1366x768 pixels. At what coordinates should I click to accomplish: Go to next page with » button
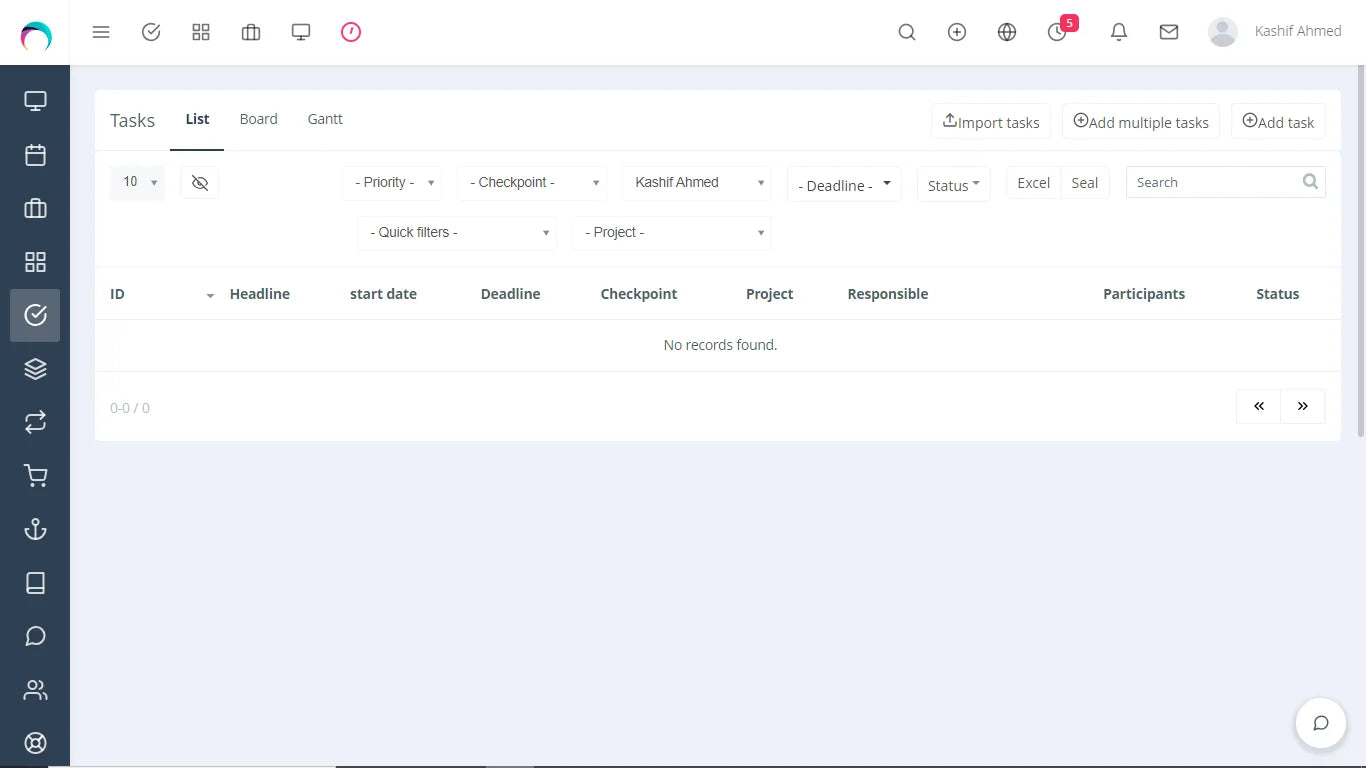[1303, 406]
